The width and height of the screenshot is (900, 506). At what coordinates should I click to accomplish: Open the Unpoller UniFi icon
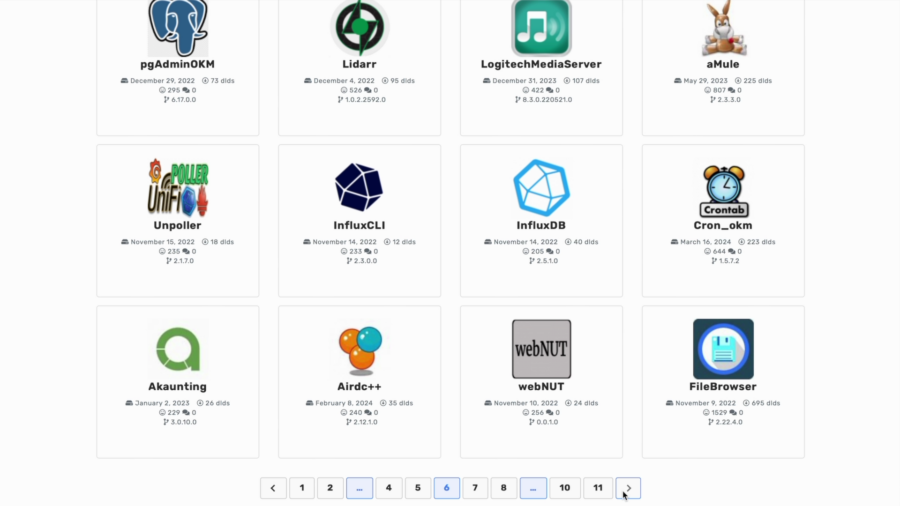click(x=178, y=188)
